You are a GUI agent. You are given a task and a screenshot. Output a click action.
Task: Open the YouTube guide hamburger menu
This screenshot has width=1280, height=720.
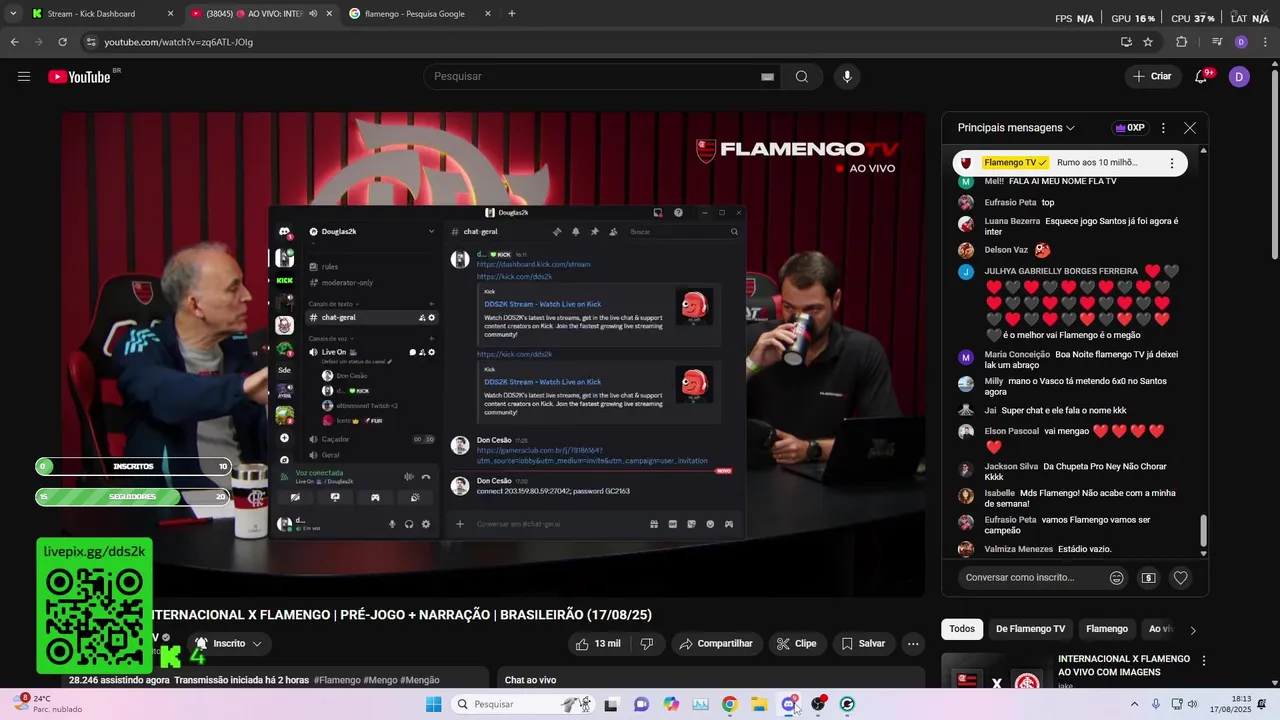(24, 77)
